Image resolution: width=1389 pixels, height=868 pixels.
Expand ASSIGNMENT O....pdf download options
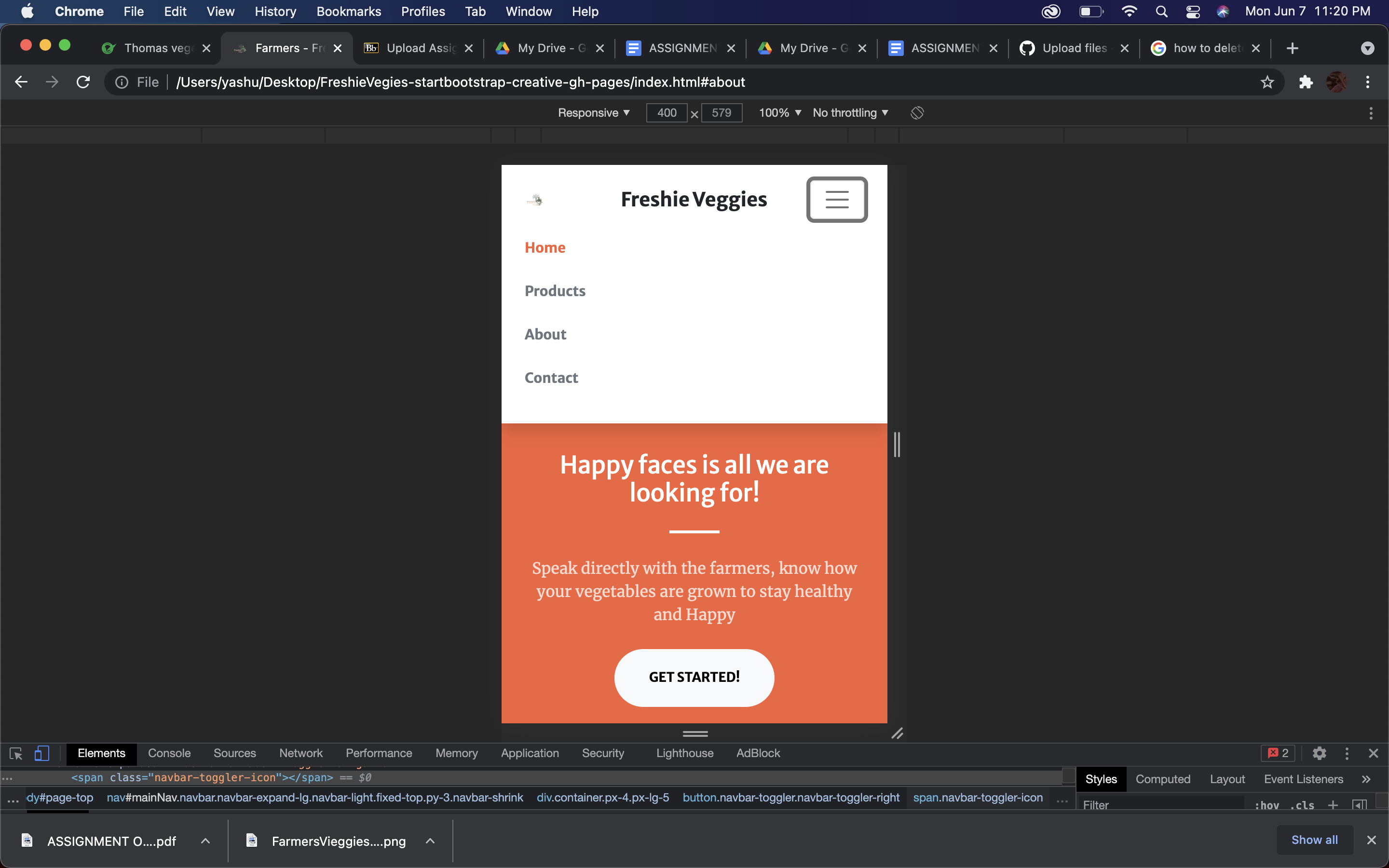pyautogui.click(x=205, y=841)
